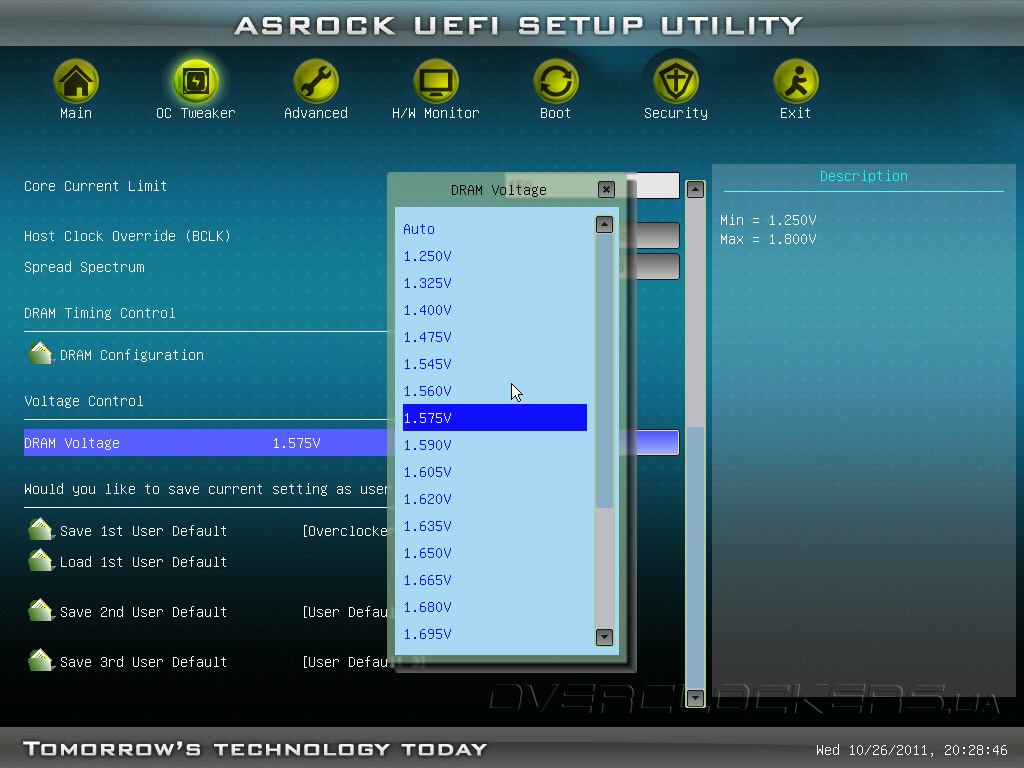The width and height of the screenshot is (1024, 768).
Task: Click the main page scrollbar thumb
Action: click(x=695, y=557)
